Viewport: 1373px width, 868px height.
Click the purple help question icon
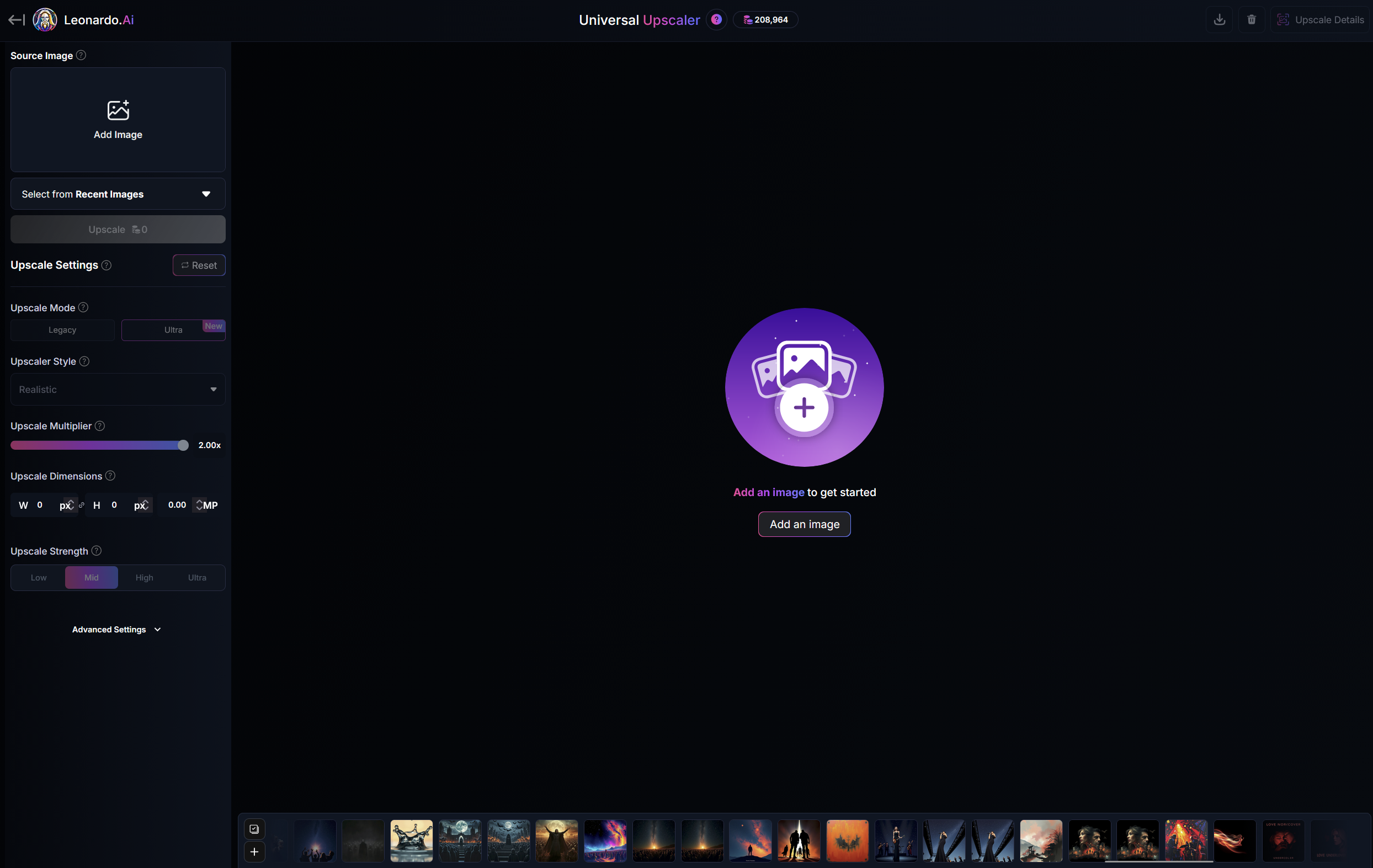[716, 20]
